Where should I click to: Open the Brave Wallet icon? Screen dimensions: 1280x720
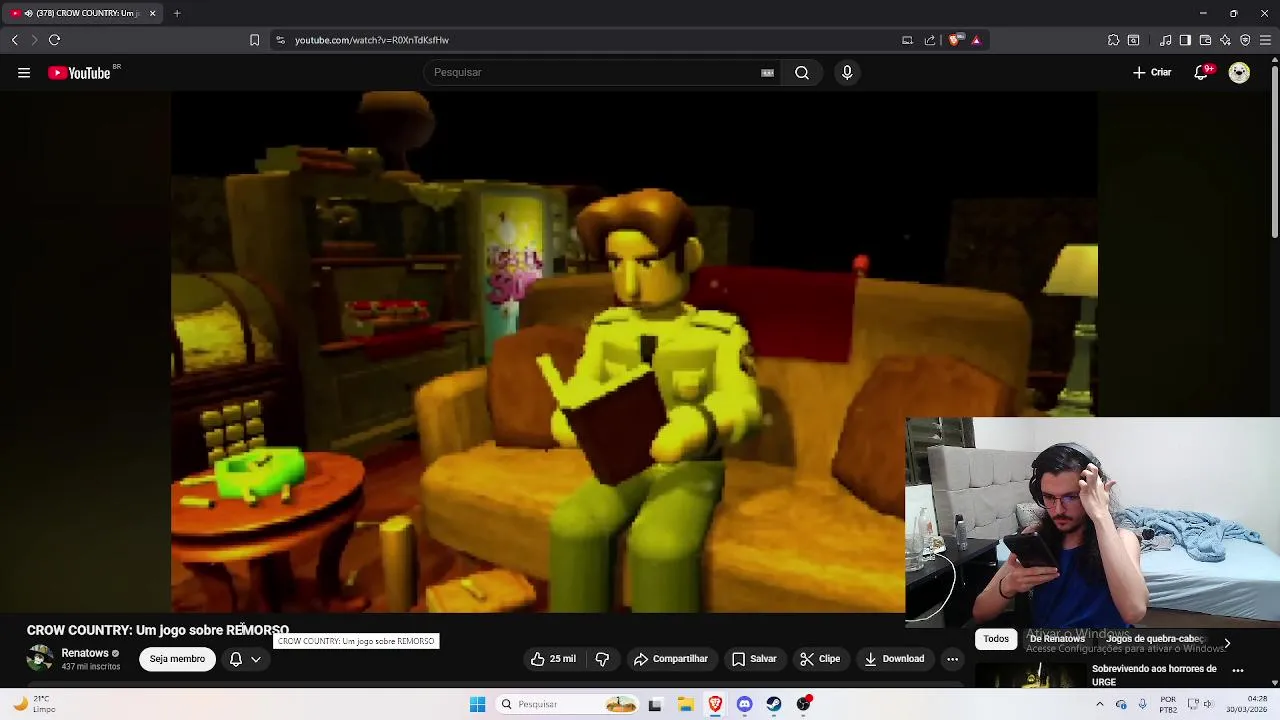coord(1205,40)
